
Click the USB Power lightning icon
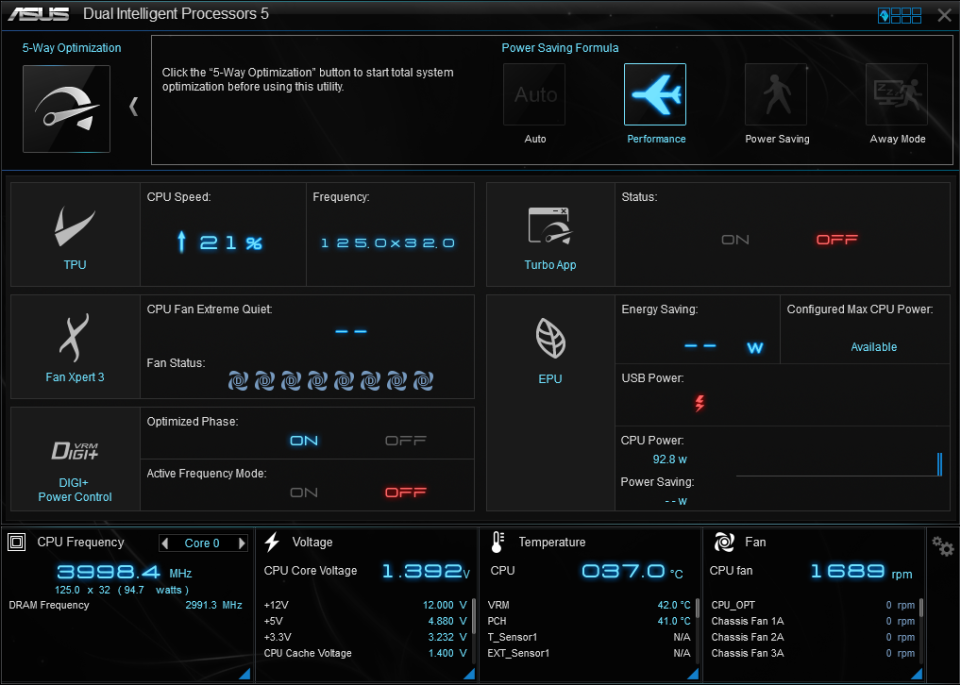699,403
